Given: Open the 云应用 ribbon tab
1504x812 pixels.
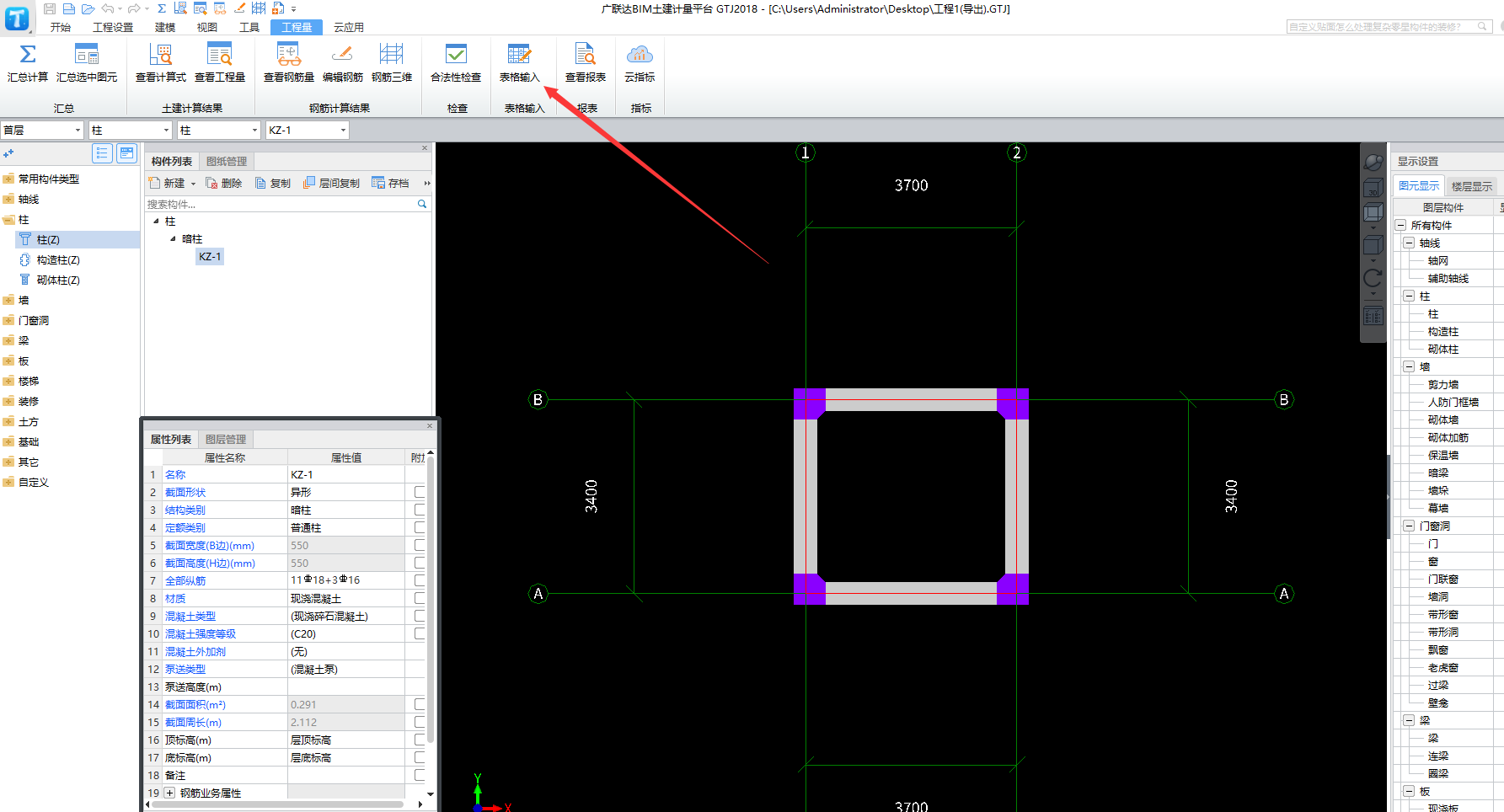Looking at the screenshot, I should pyautogui.click(x=349, y=27).
